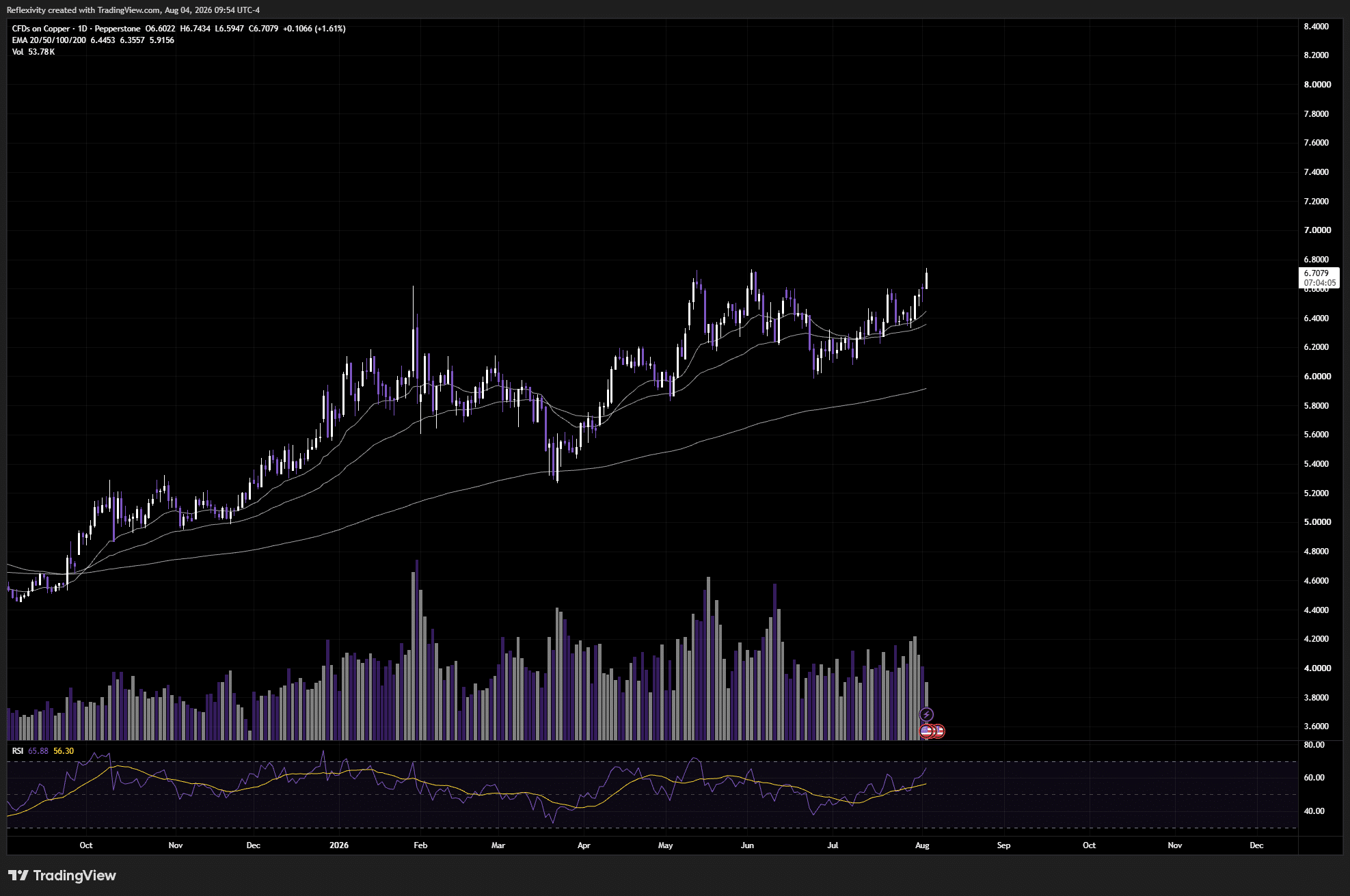
Task: Click the '4.0000' price axis label
Action: pyautogui.click(x=1317, y=668)
